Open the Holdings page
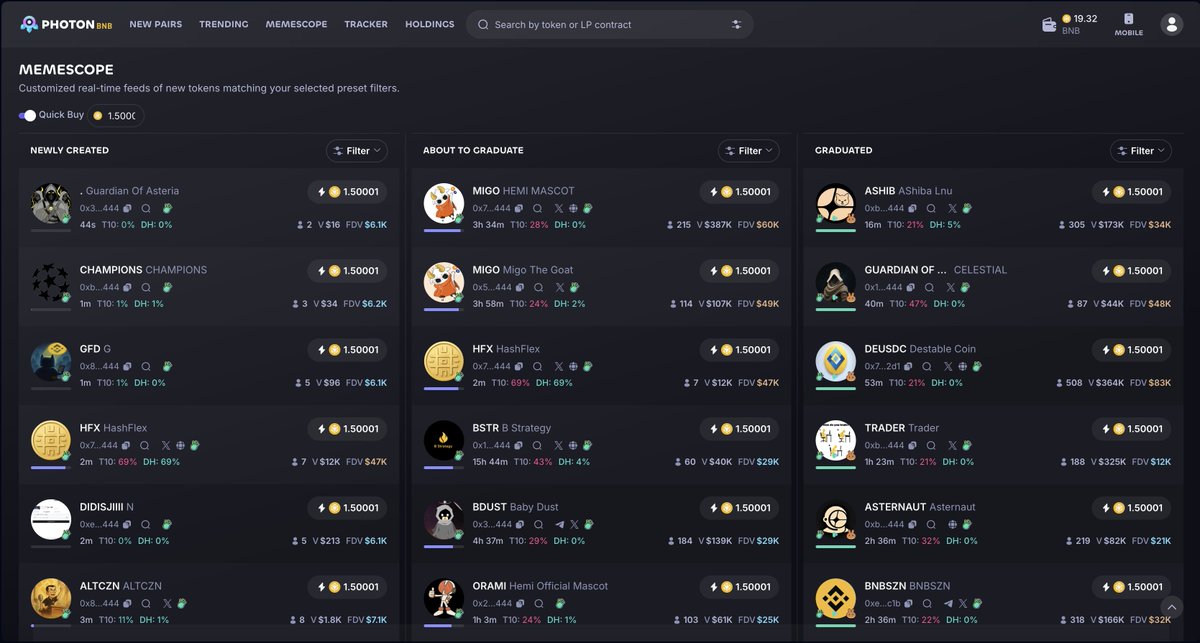Viewport: 1200px width, 643px height. pyautogui.click(x=430, y=24)
